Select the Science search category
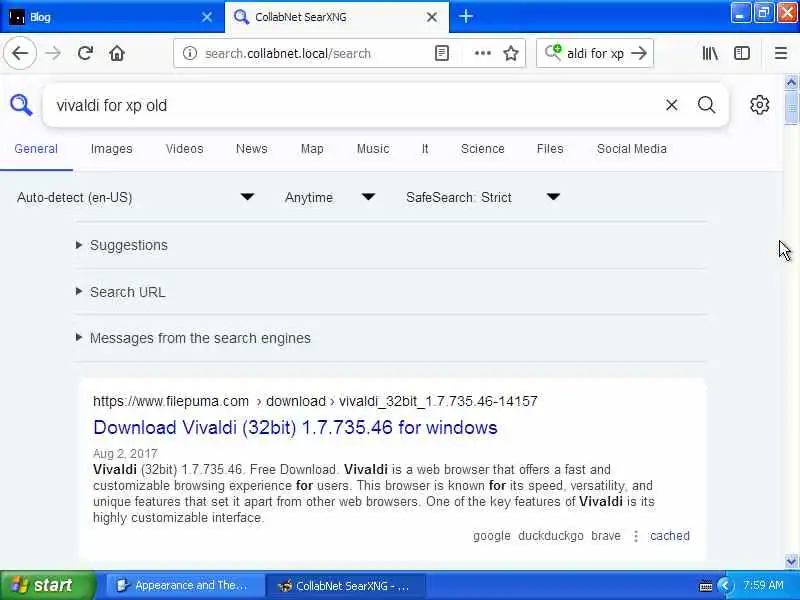This screenshot has height=600, width=800. coord(482,148)
